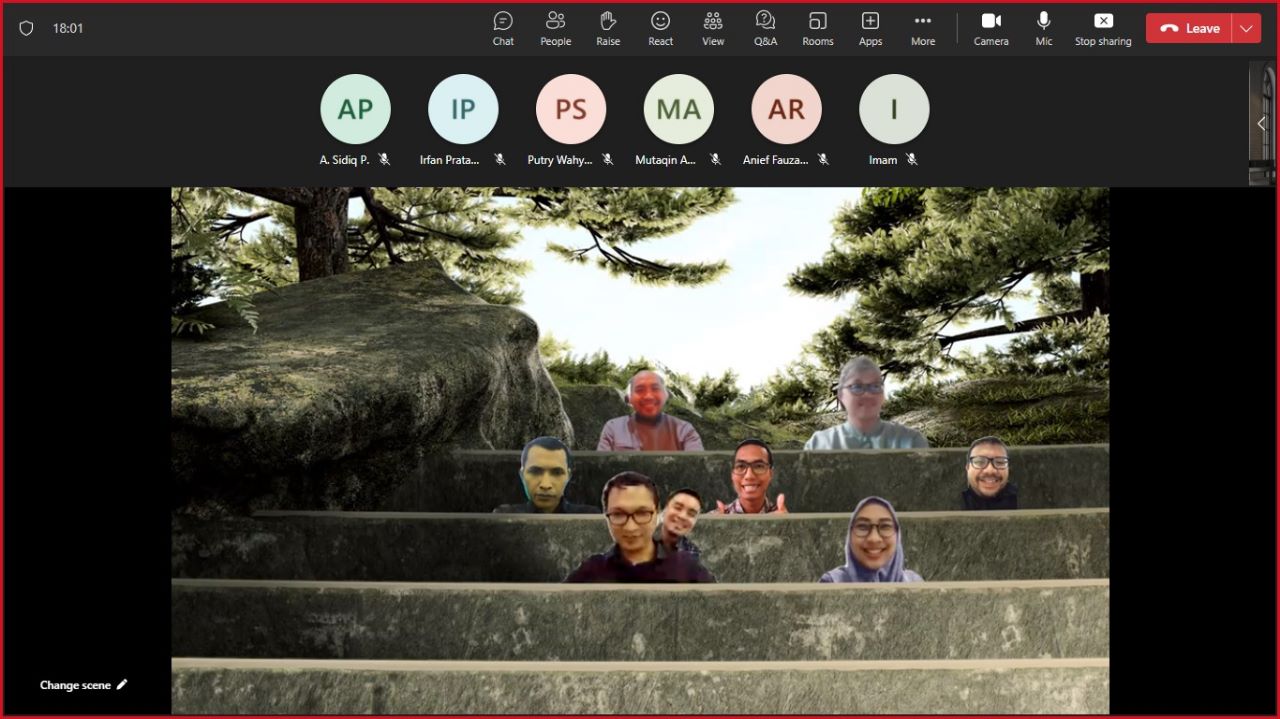Click the muted mic icon beside Putry Wahy

point(607,159)
